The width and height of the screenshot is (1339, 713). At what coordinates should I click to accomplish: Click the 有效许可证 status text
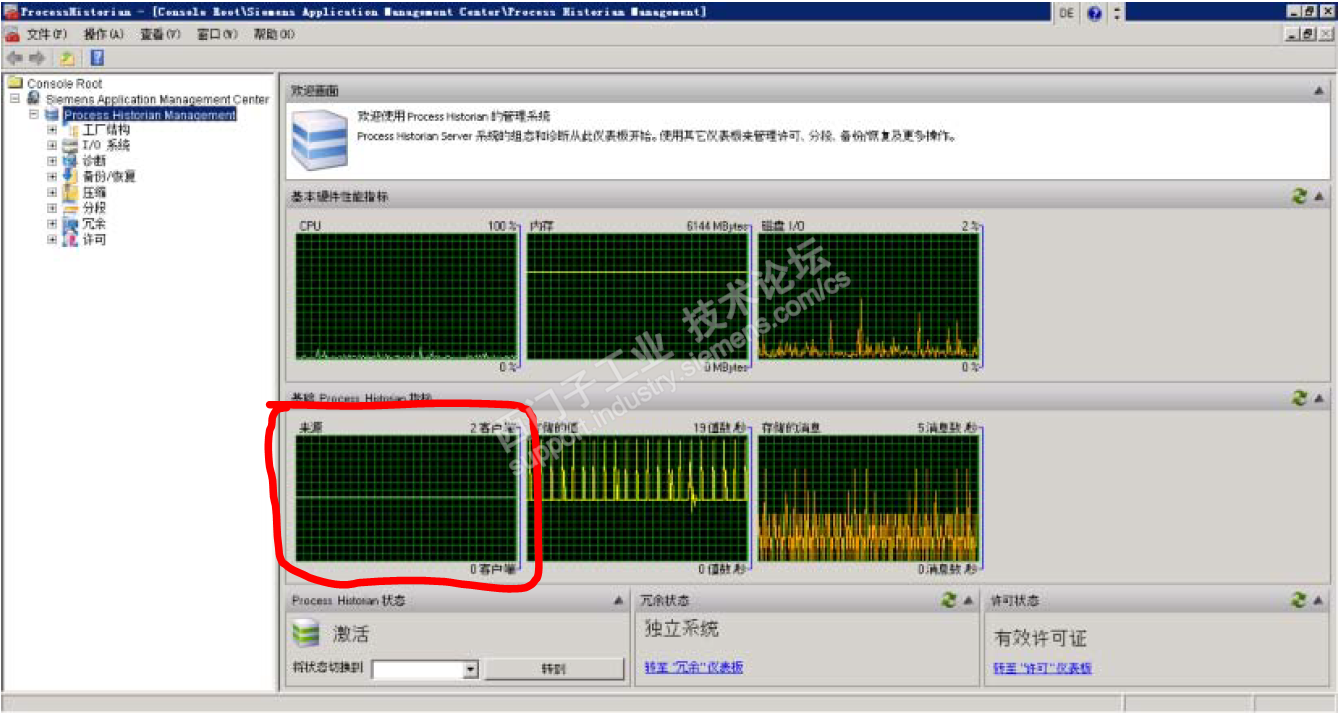pyautogui.click(x=1040, y=637)
